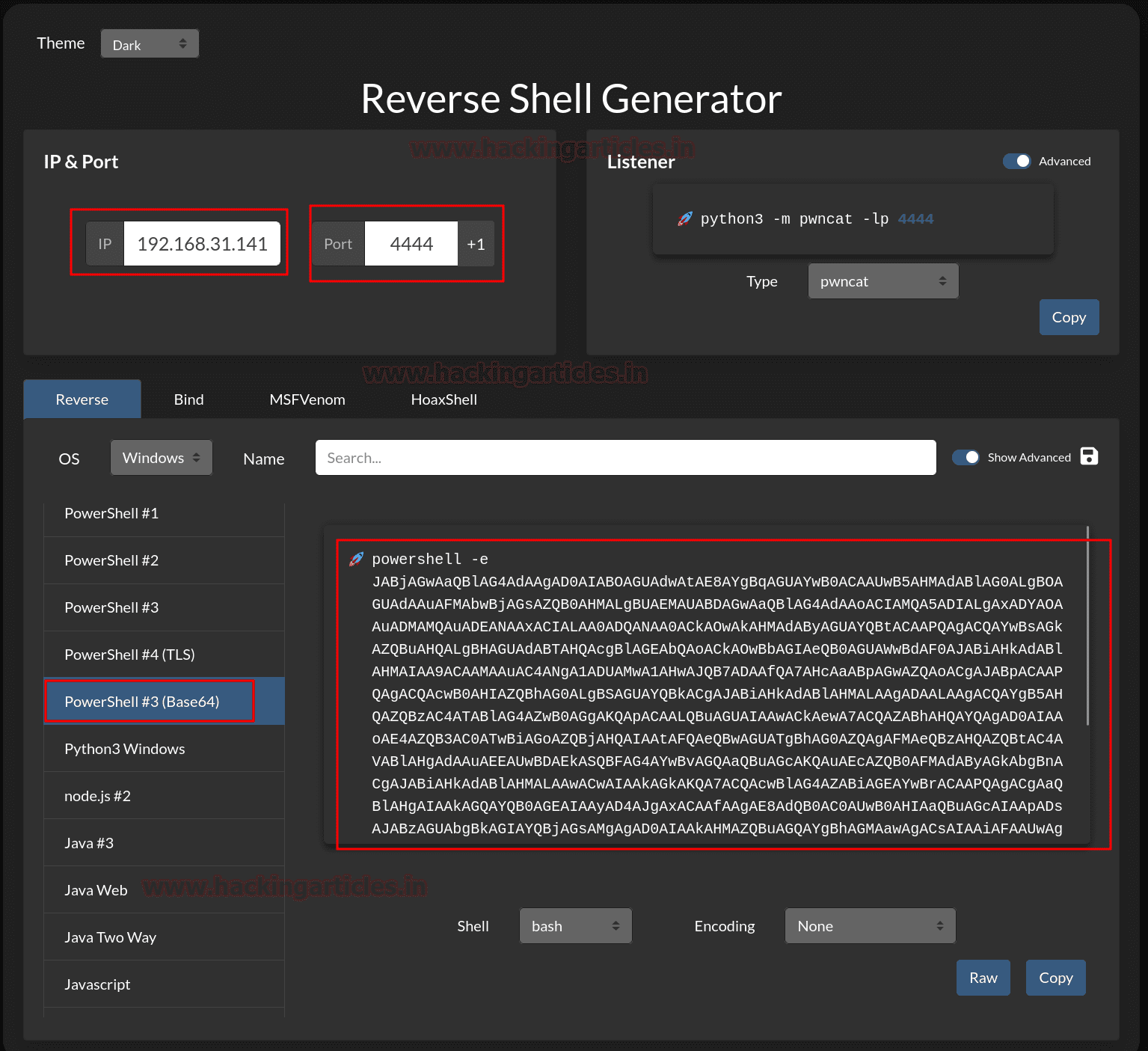Switch to the Bind tab
Screen dimensions: 1148x1051
[x=188, y=399]
